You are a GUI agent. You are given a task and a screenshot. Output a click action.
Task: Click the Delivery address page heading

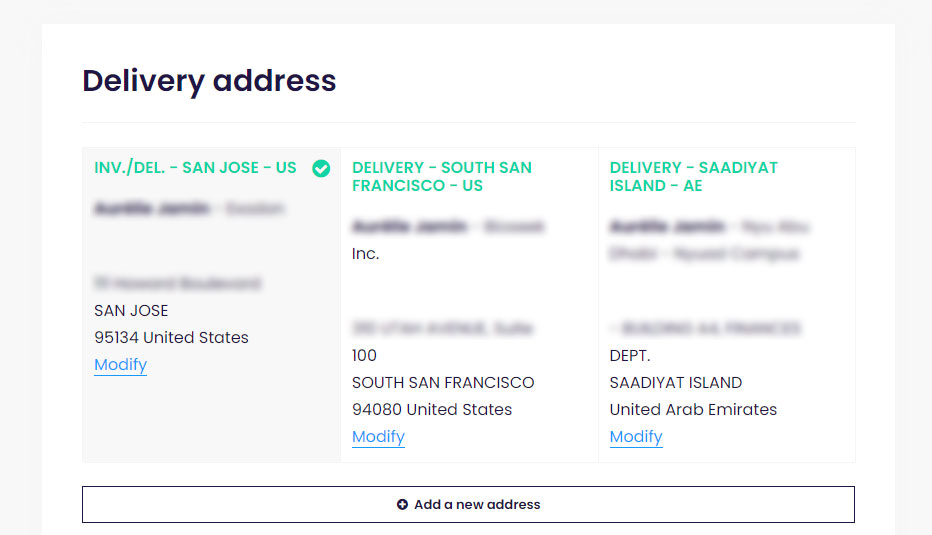pyautogui.click(x=209, y=81)
